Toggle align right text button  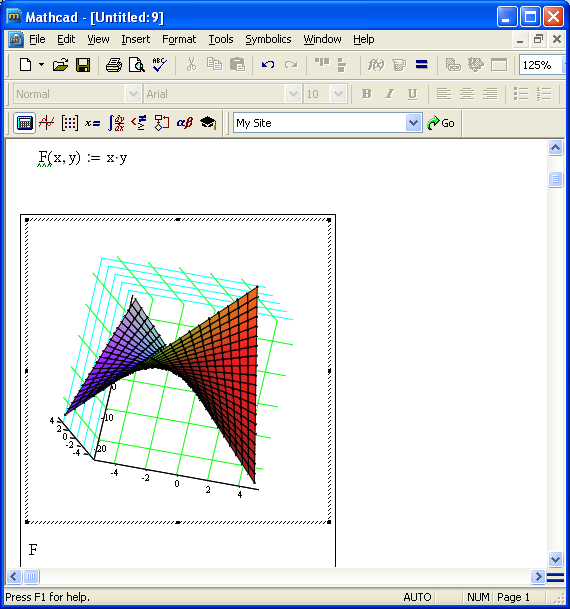(490, 94)
